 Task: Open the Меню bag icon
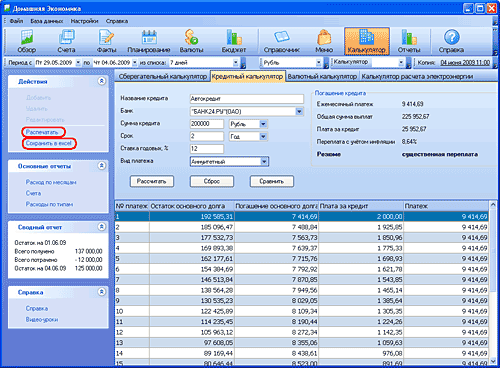pyautogui.click(x=324, y=41)
